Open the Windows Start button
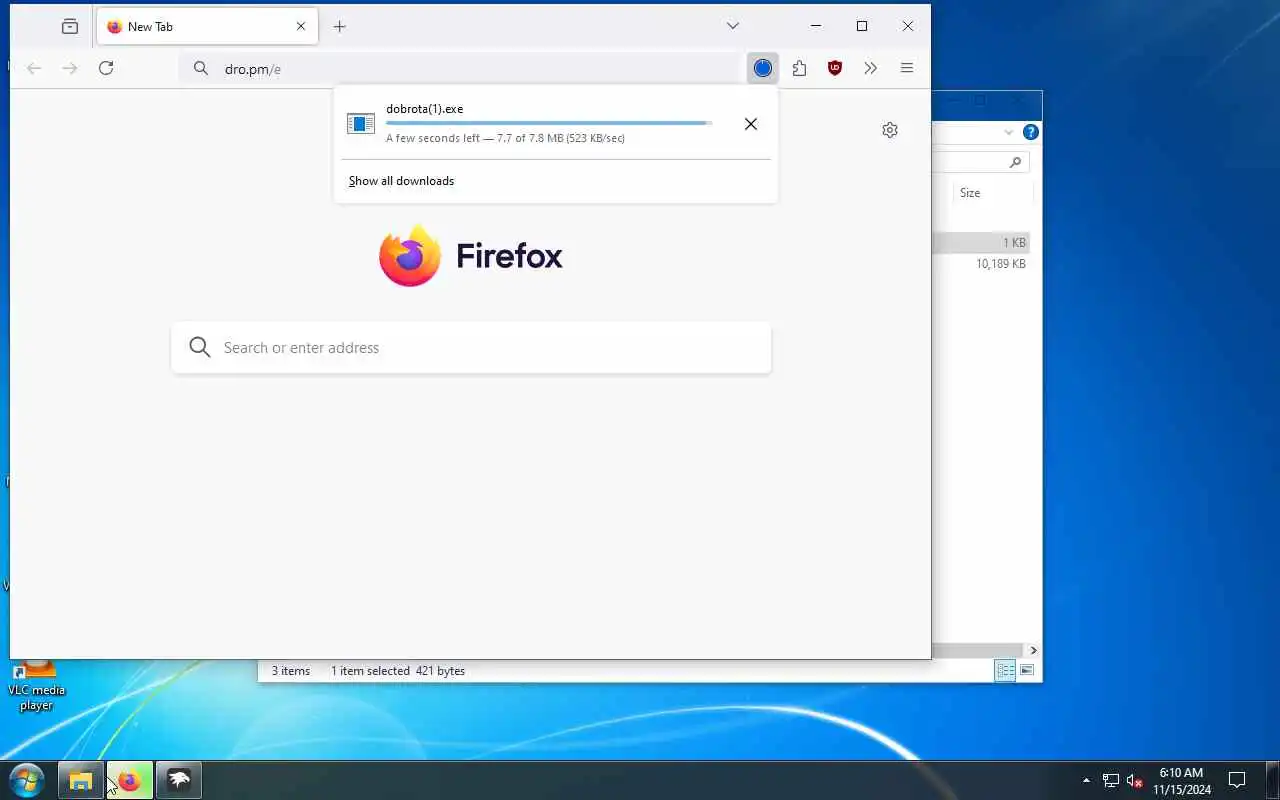 [27, 780]
